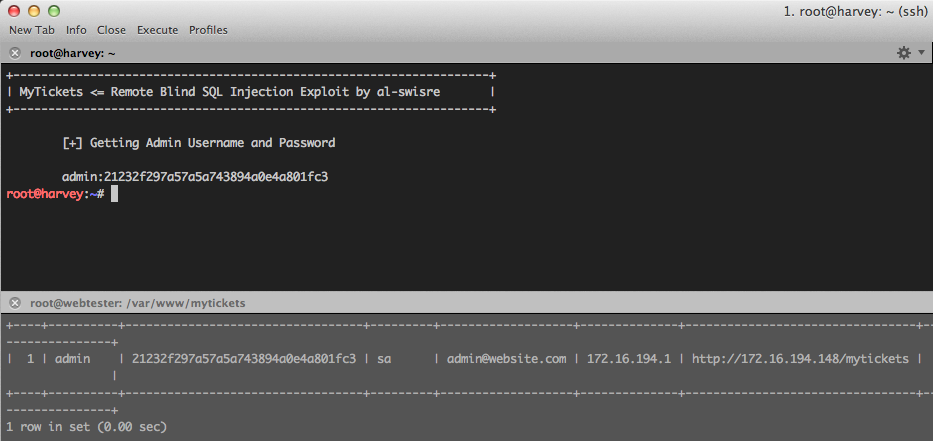The width and height of the screenshot is (933, 441).
Task: Select Execute in the toolbar
Action: [x=158, y=30]
